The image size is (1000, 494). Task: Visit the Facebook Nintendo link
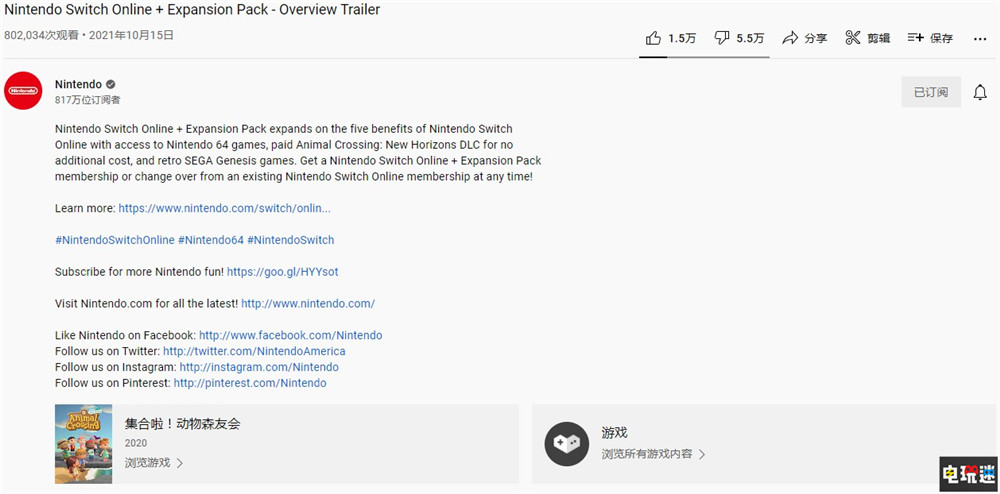(290, 335)
